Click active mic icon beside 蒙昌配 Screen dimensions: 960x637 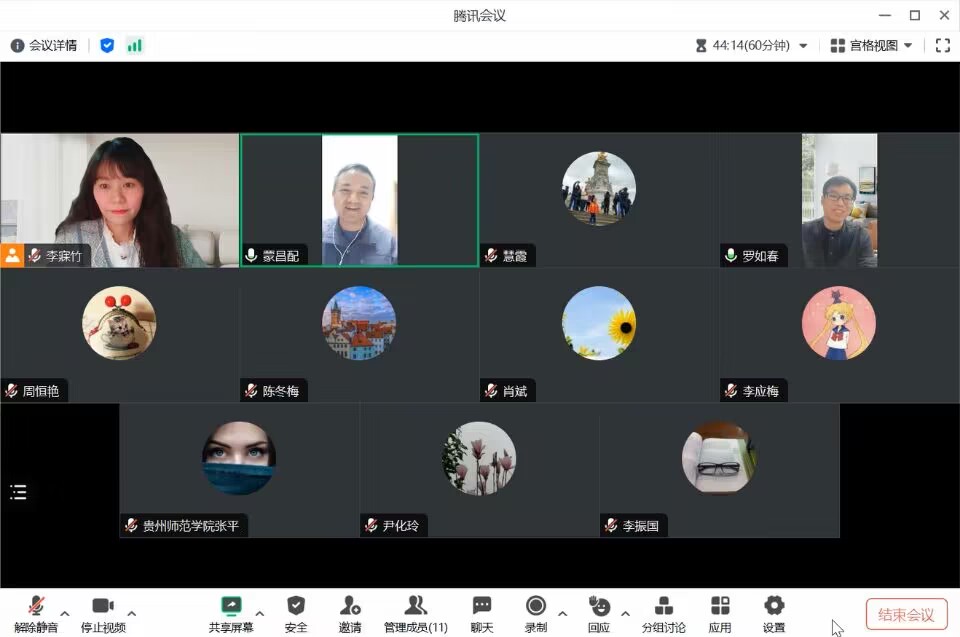coord(251,255)
